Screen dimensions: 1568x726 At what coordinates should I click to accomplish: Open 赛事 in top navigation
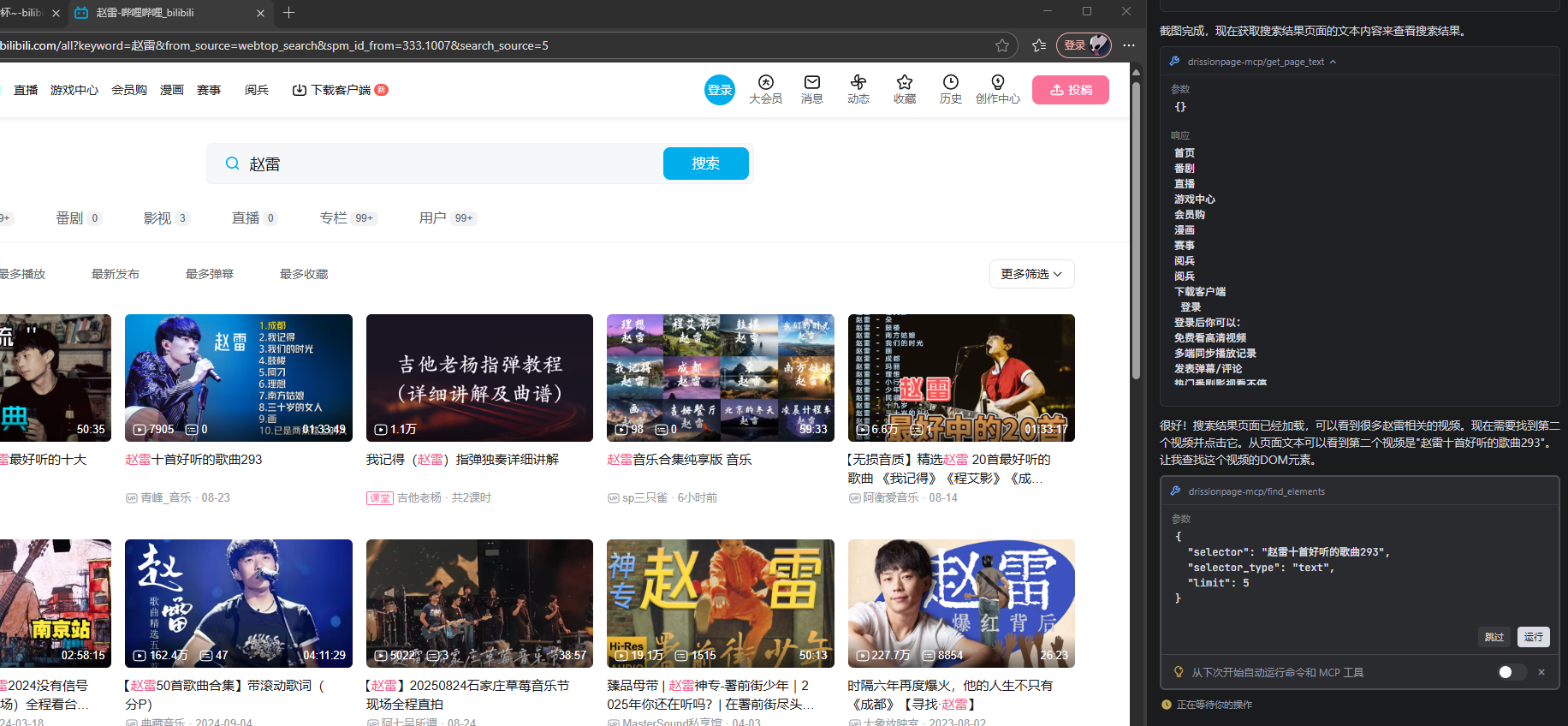(209, 90)
